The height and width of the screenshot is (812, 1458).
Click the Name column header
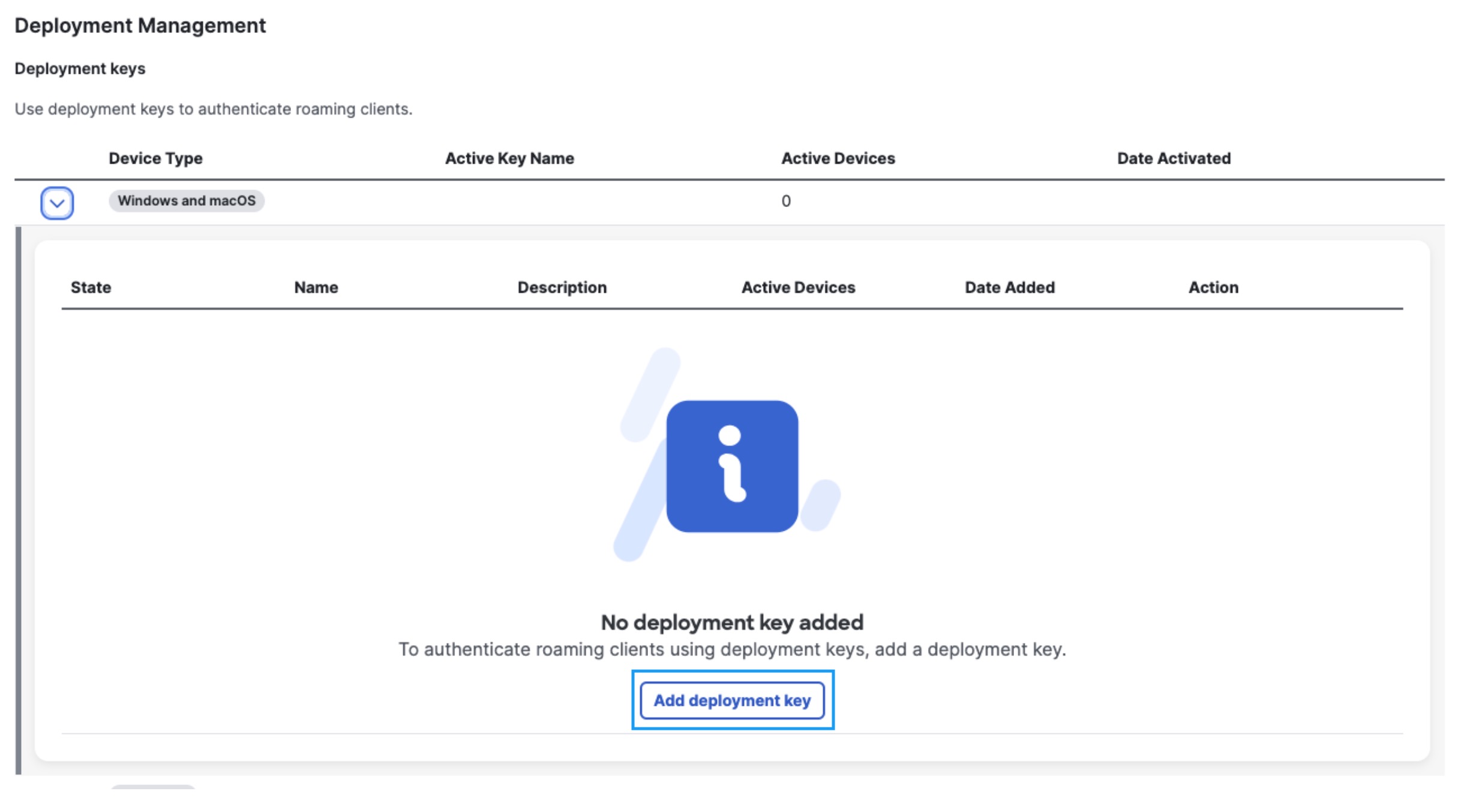coord(316,287)
